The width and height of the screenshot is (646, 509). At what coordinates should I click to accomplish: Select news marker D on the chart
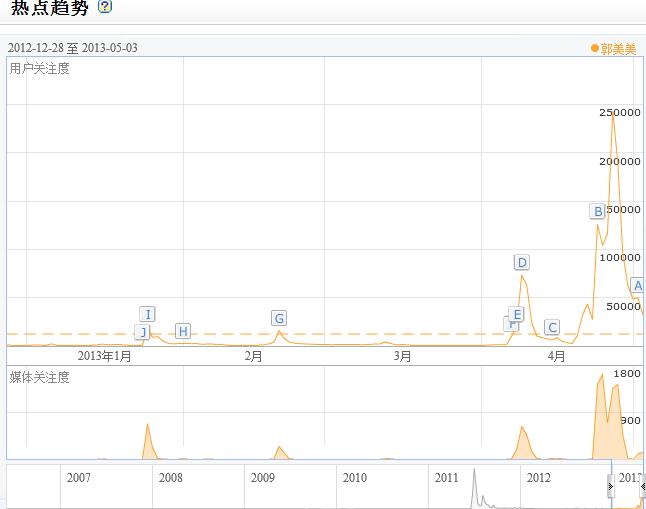pyautogui.click(x=521, y=262)
